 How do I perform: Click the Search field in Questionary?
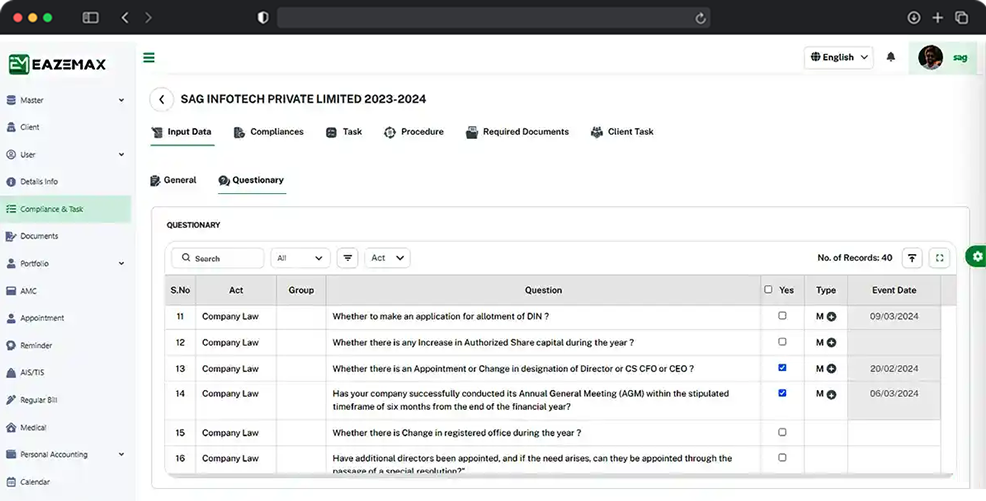coord(218,258)
